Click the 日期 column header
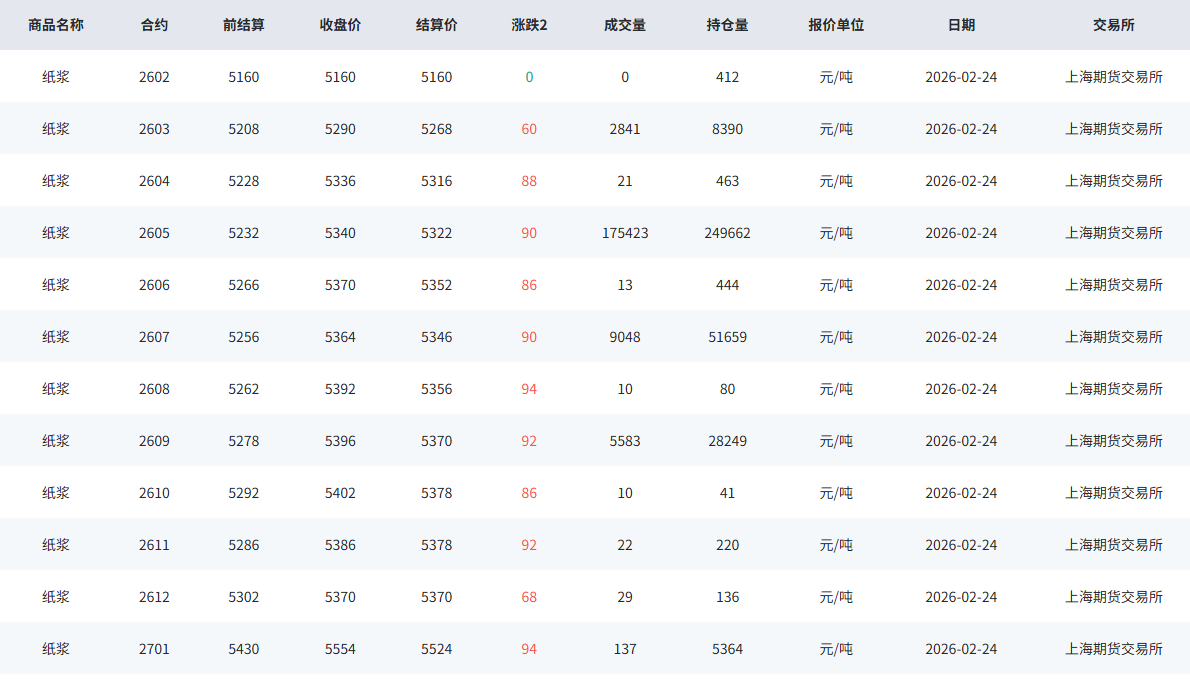The image size is (1190, 682). [x=961, y=25]
